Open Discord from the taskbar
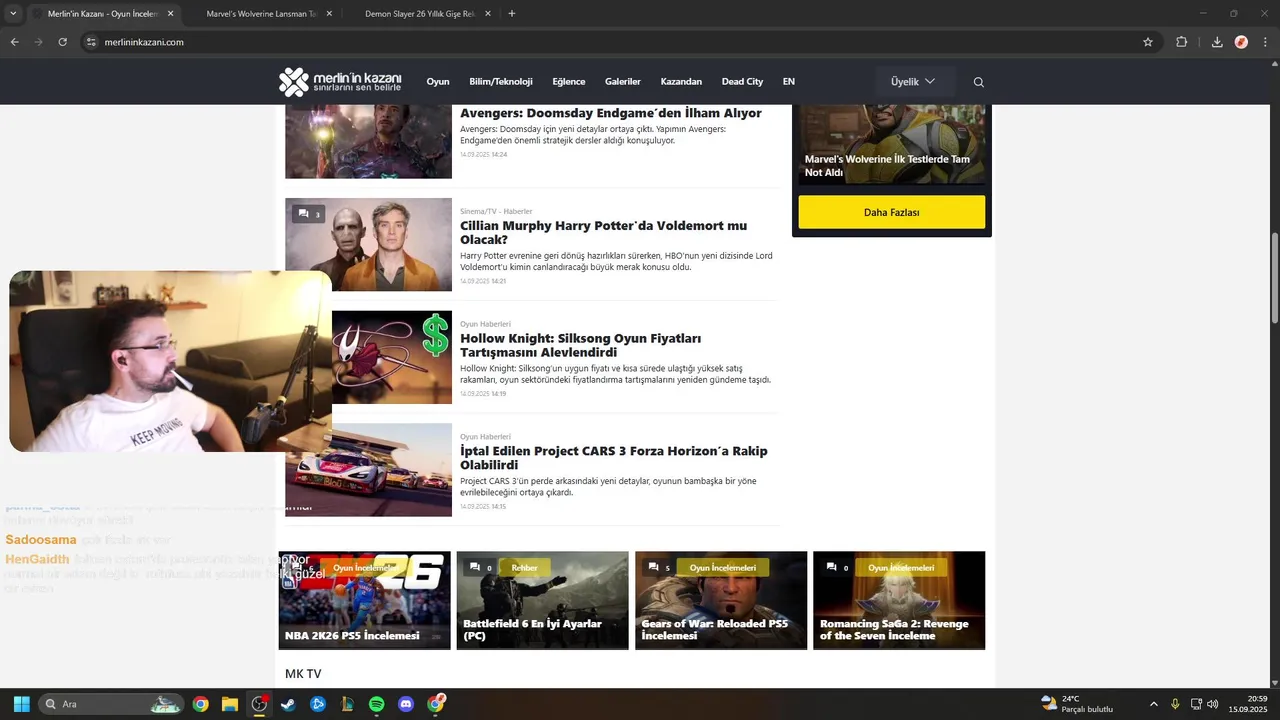 [x=406, y=704]
